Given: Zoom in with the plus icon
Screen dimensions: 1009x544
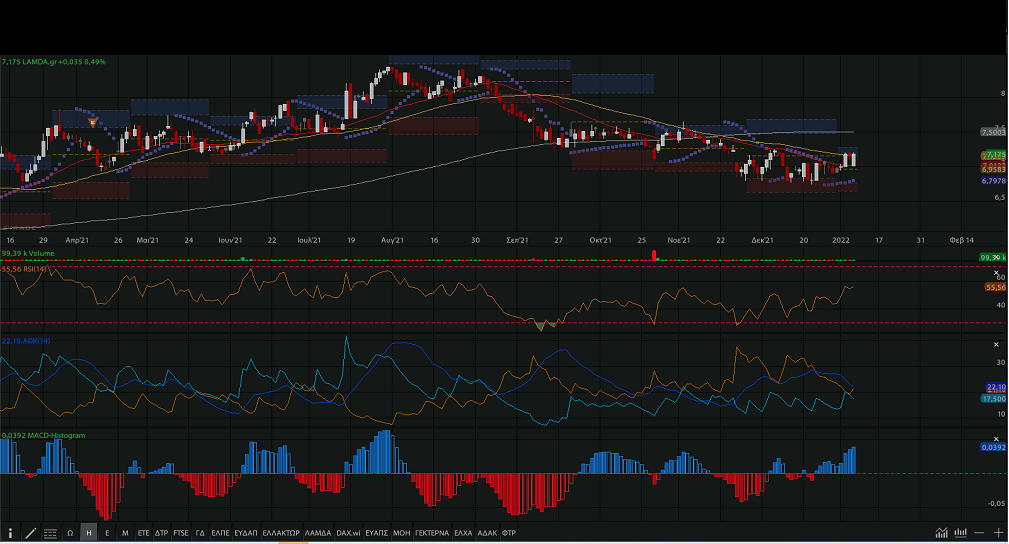Looking at the screenshot, I should tap(999, 533).
